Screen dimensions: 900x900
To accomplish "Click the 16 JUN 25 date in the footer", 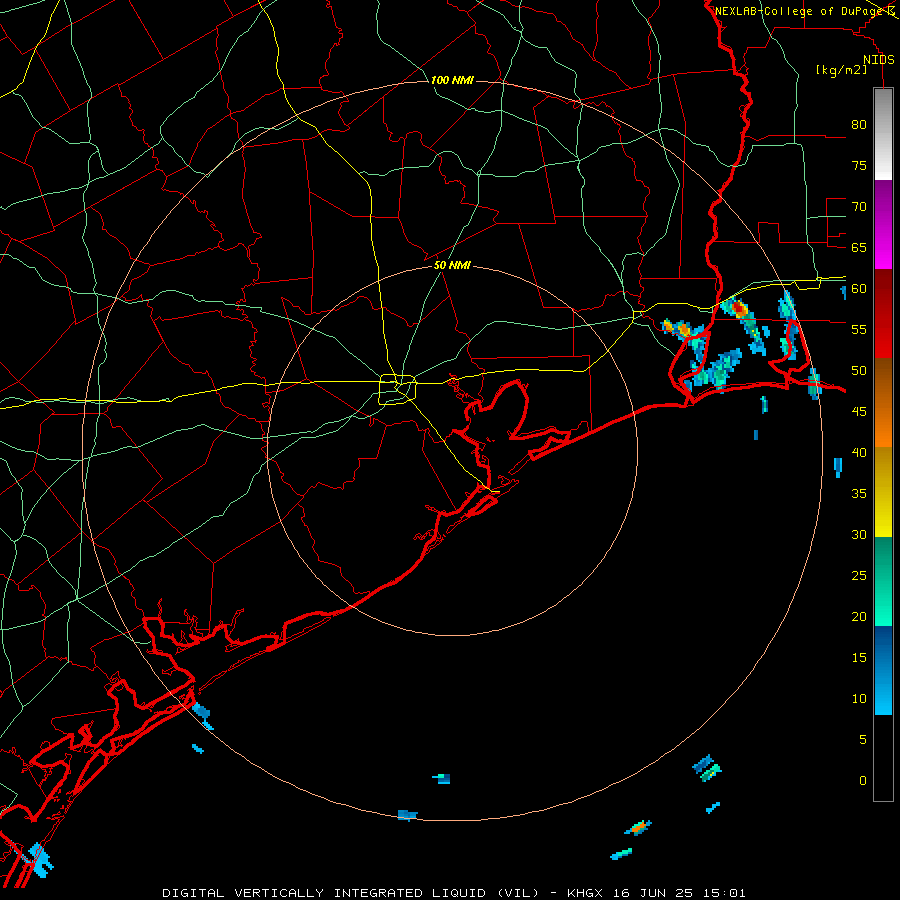I will point(654,893).
